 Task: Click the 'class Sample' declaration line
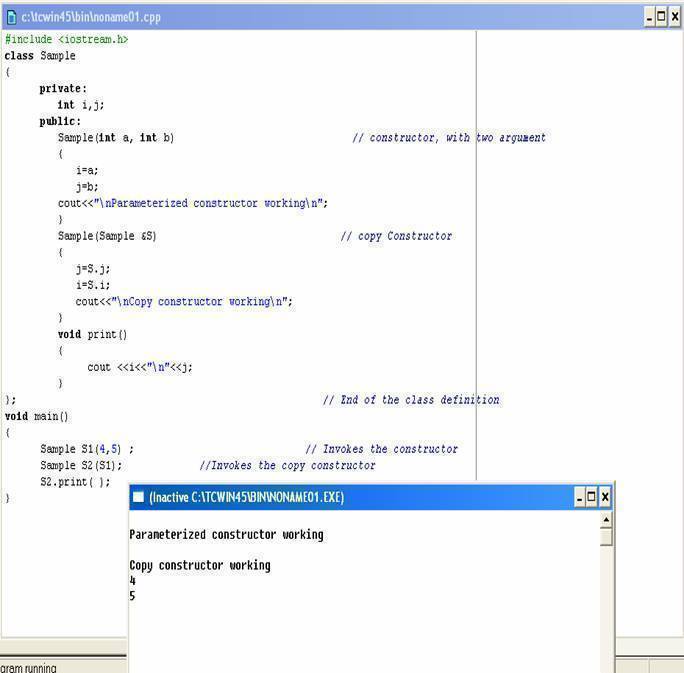coord(40,56)
